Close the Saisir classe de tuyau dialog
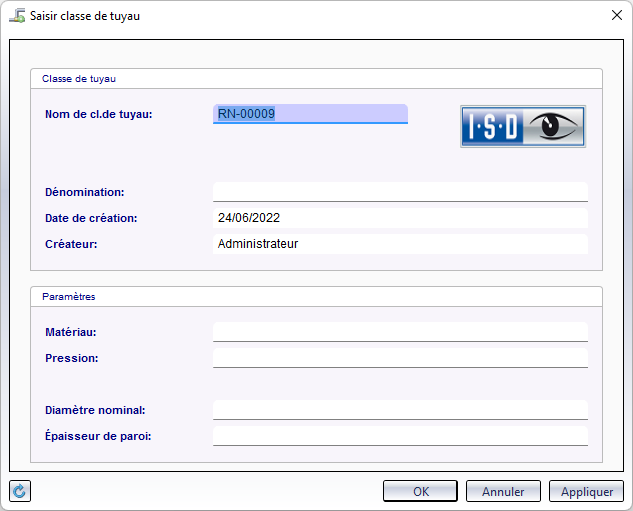 tap(616, 15)
